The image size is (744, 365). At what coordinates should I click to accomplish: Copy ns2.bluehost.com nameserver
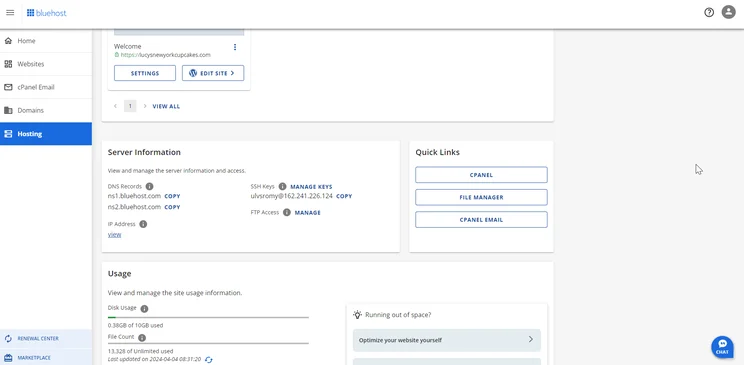point(172,207)
